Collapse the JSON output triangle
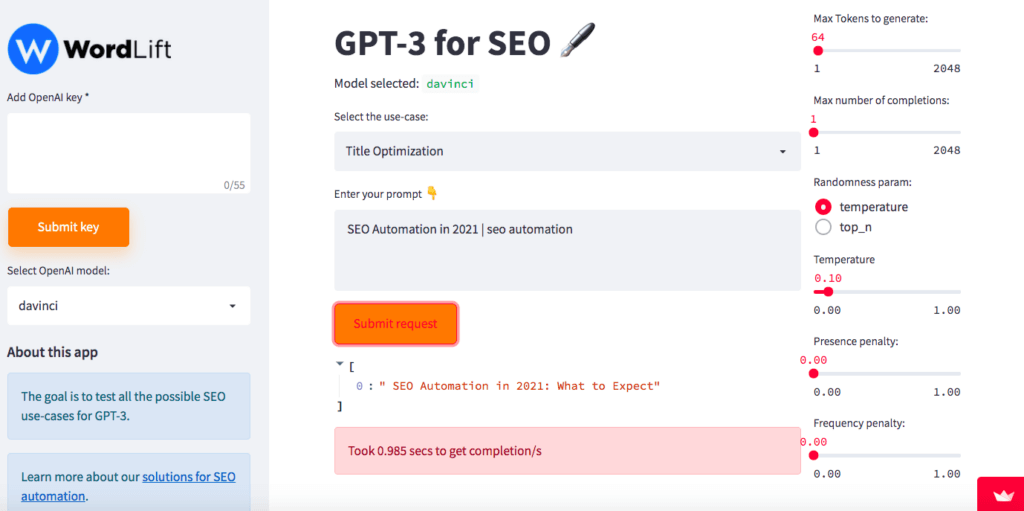Image resolution: width=1024 pixels, height=511 pixels. pyautogui.click(x=339, y=363)
